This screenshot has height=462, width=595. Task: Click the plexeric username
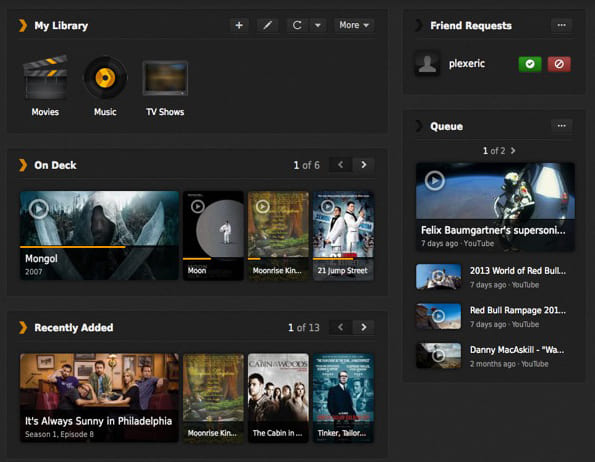click(x=467, y=63)
